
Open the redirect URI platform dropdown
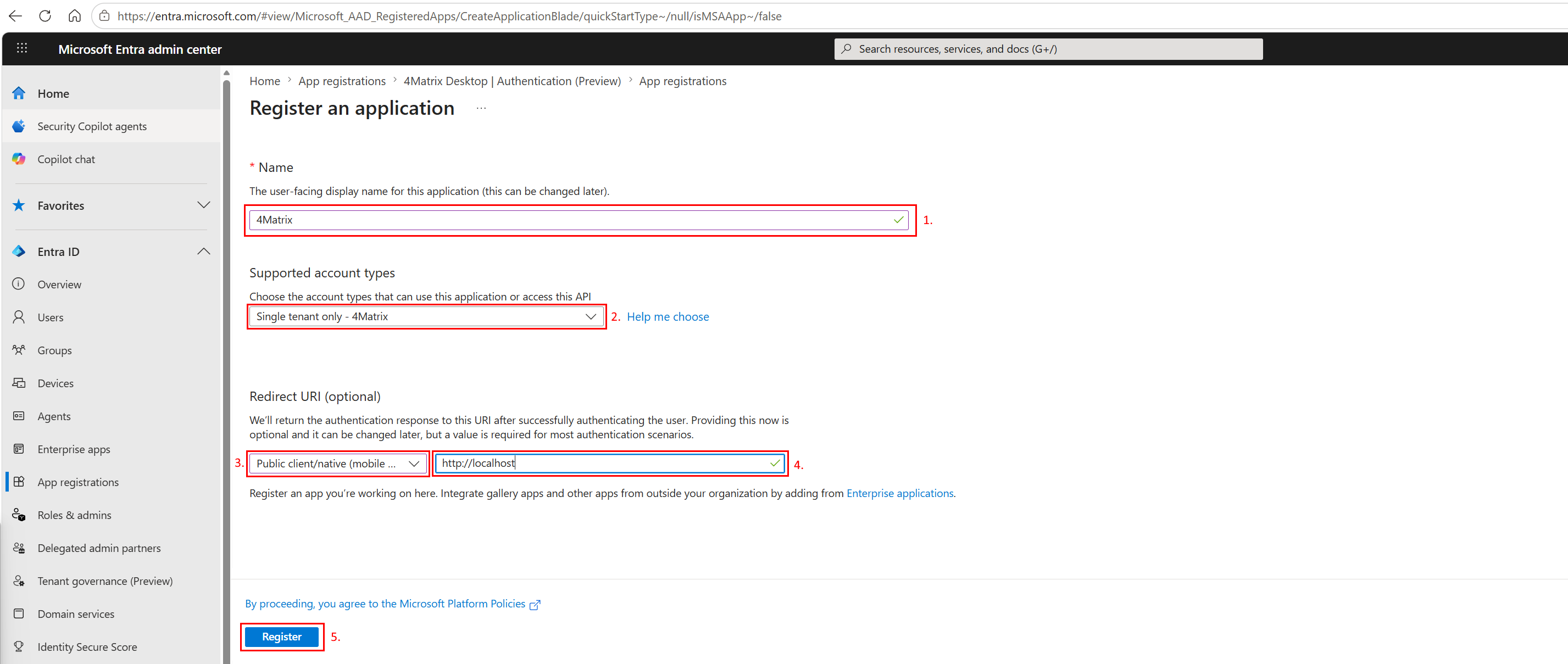pos(338,463)
